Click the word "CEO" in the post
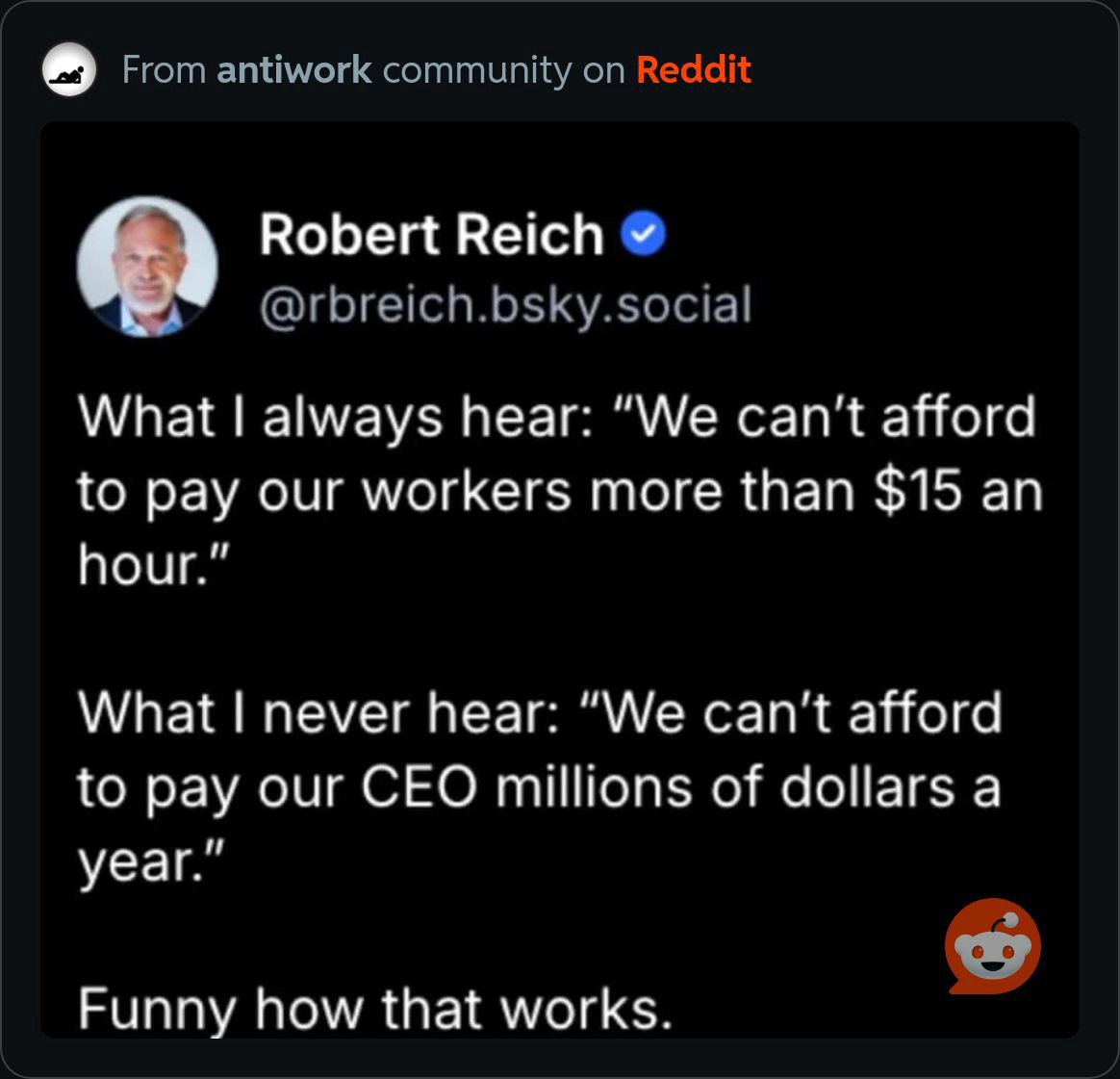1120x1079 pixels. point(419,787)
